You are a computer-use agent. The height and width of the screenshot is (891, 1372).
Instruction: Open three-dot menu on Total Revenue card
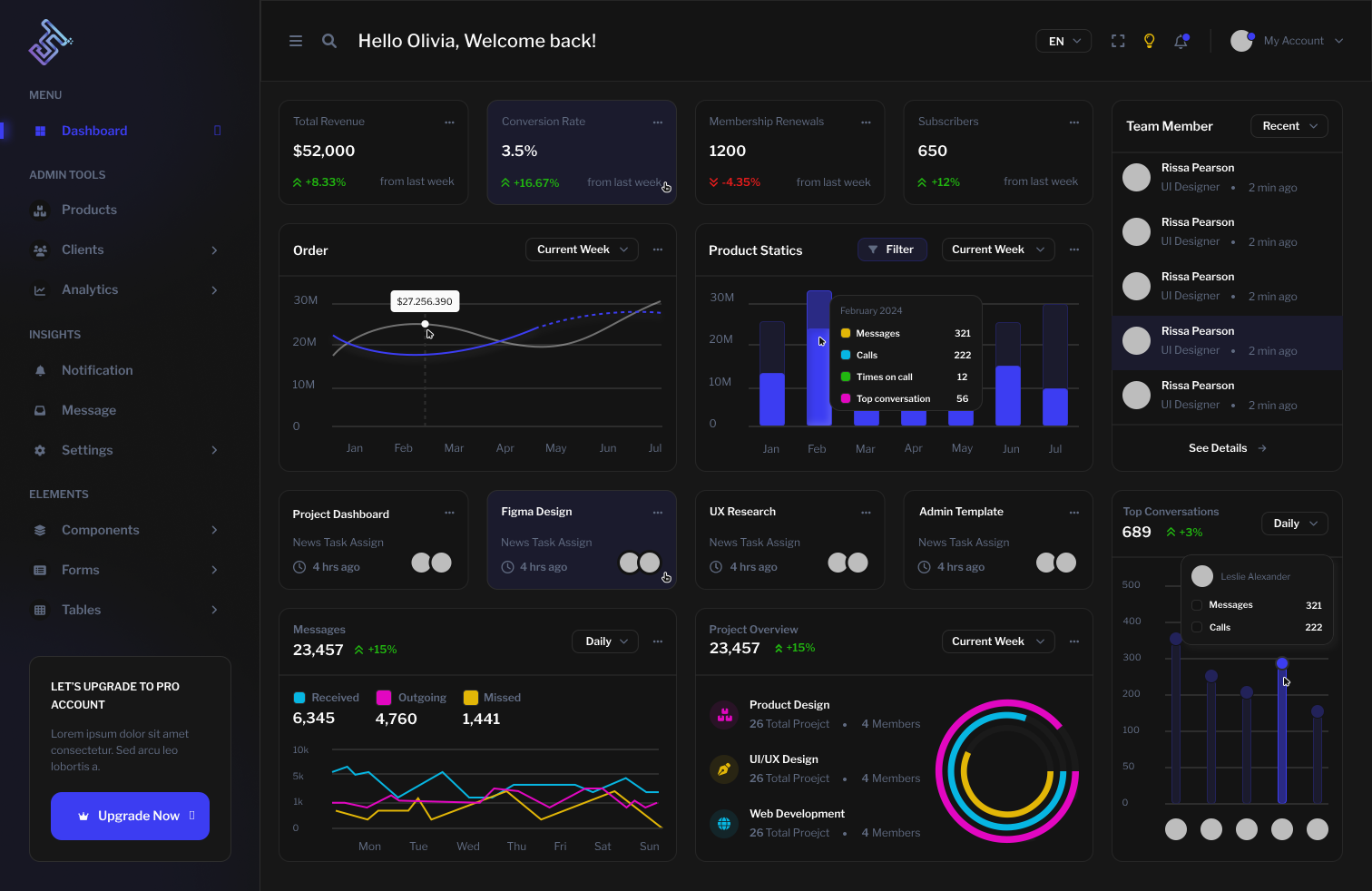449,122
